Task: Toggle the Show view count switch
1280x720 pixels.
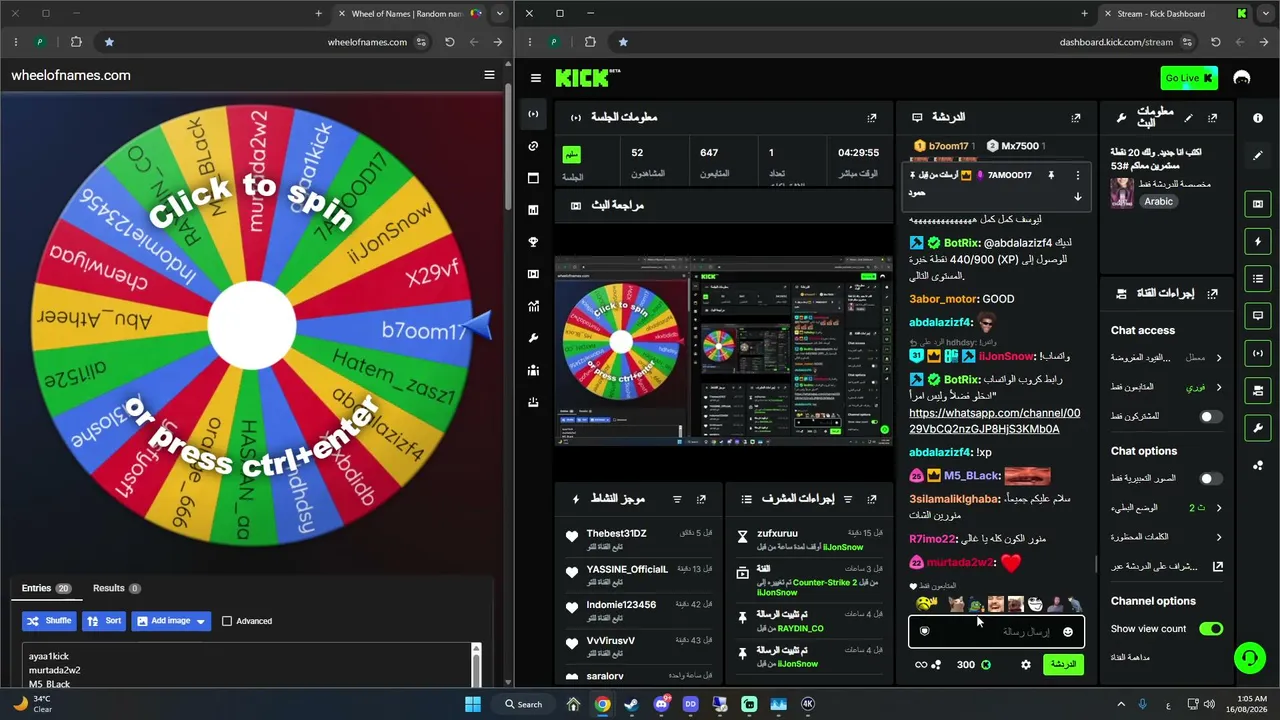Action: pyautogui.click(x=1211, y=629)
